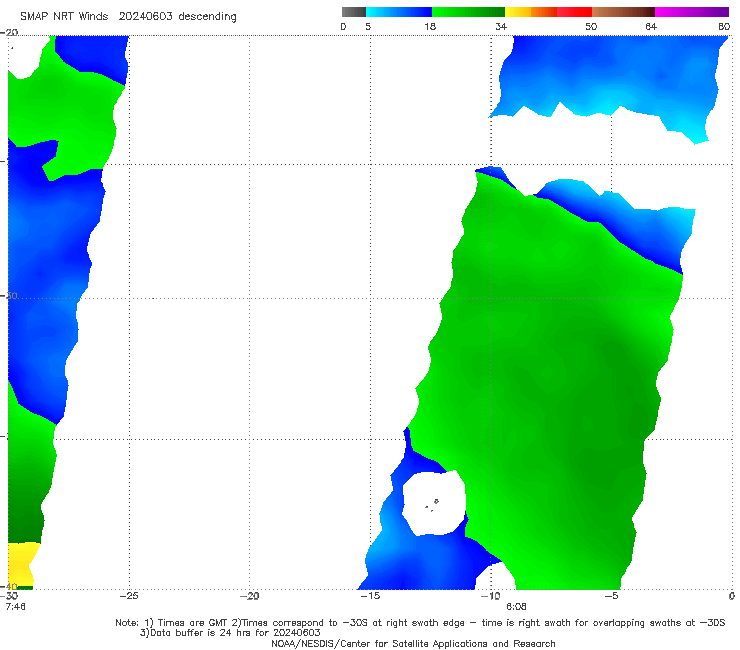740x650 pixels.
Task: Click longitude axis label '-10'
Action: [x=490, y=596]
